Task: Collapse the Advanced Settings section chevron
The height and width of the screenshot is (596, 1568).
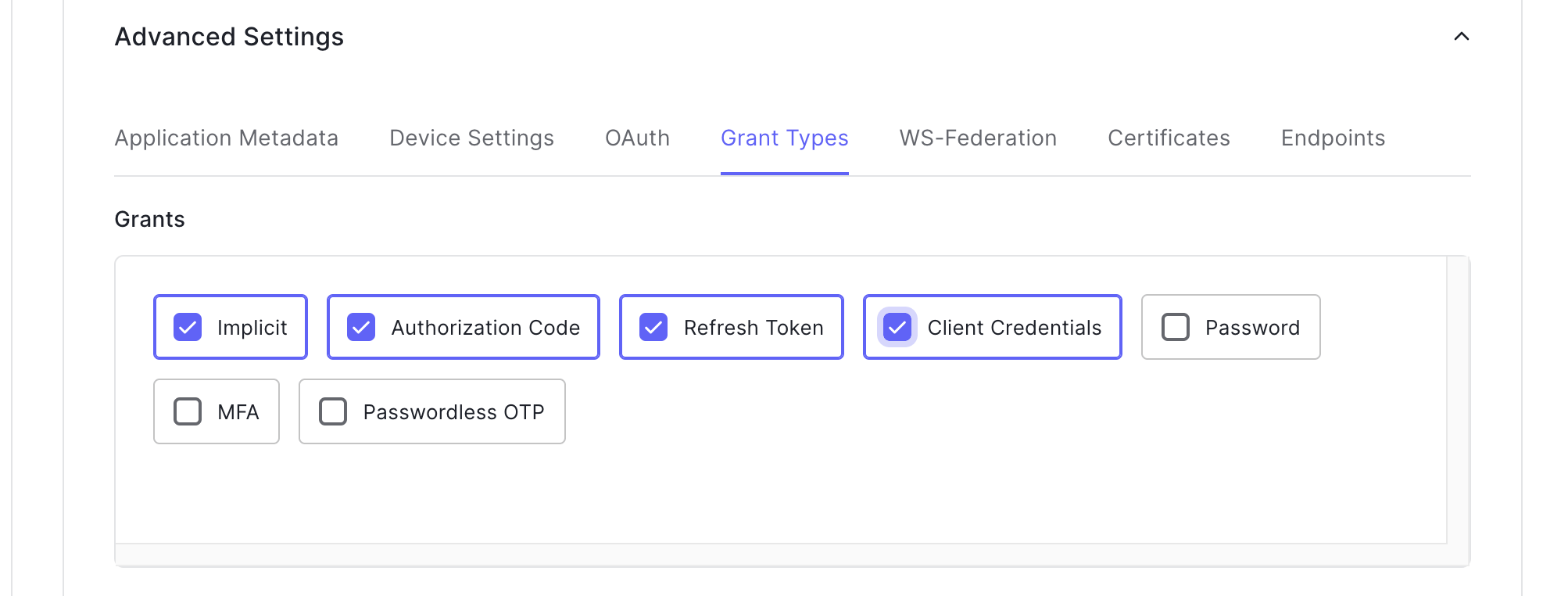Action: point(1461,37)
